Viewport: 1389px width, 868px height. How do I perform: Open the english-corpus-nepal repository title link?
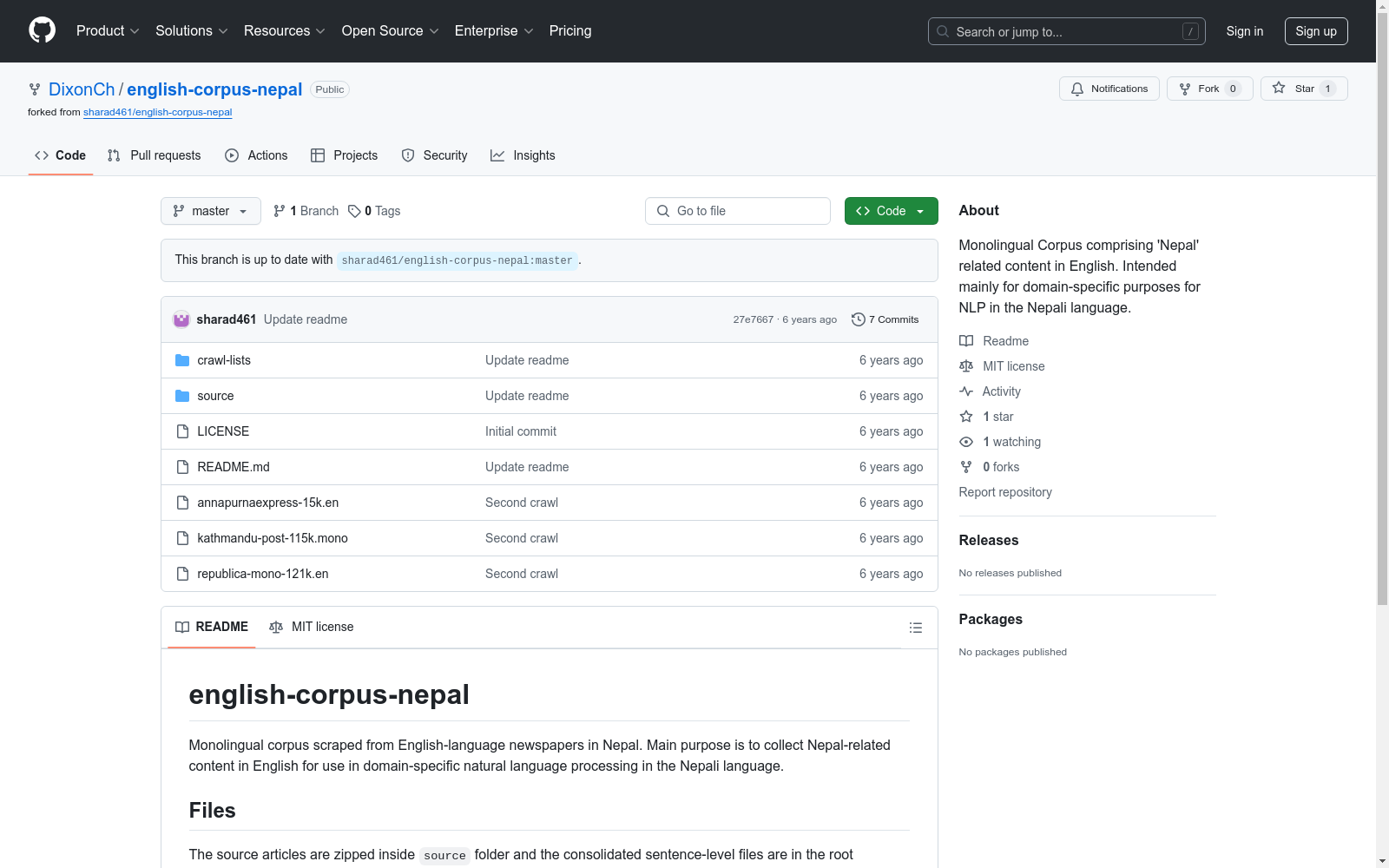(x=214, y=89)
